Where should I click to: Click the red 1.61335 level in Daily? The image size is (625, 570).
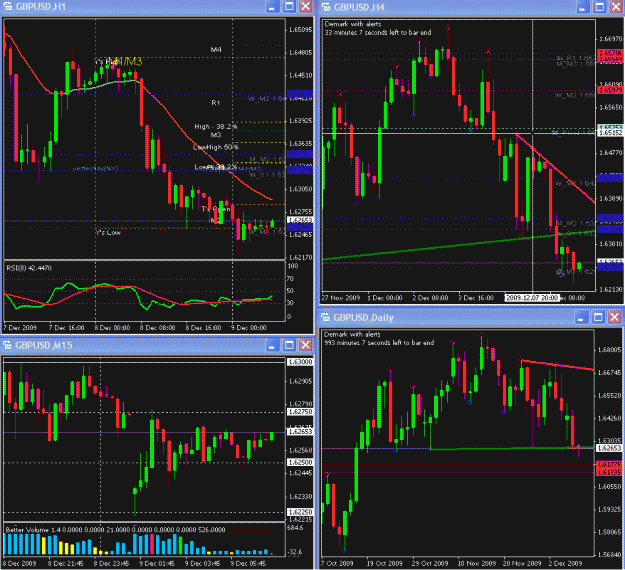(610, 472)
